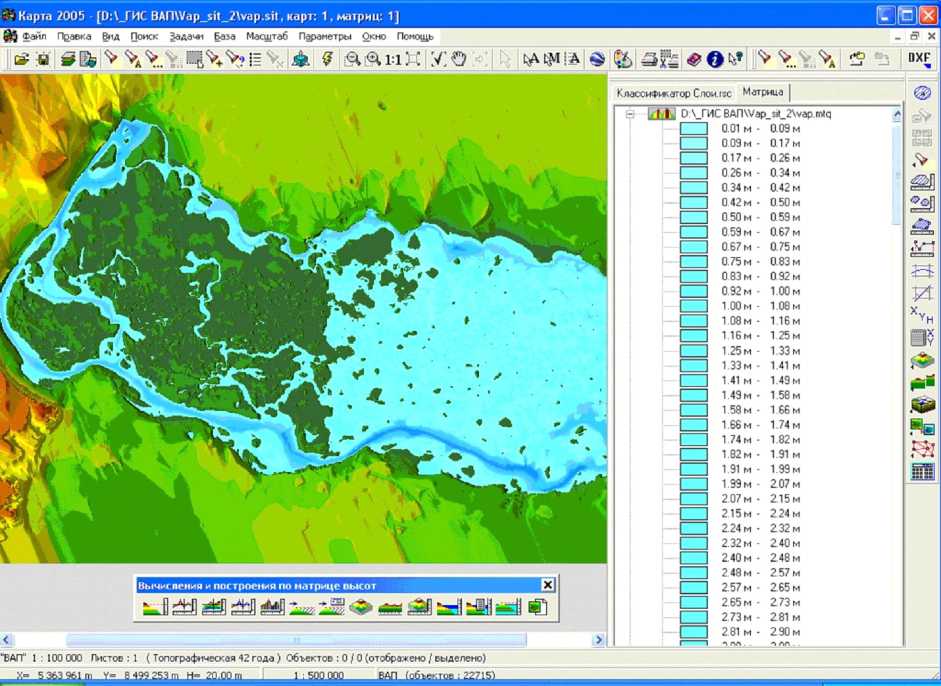Screen dimensions: 941x686
Task: Click the DXF export toolbar button
Action: click(919, 59)
